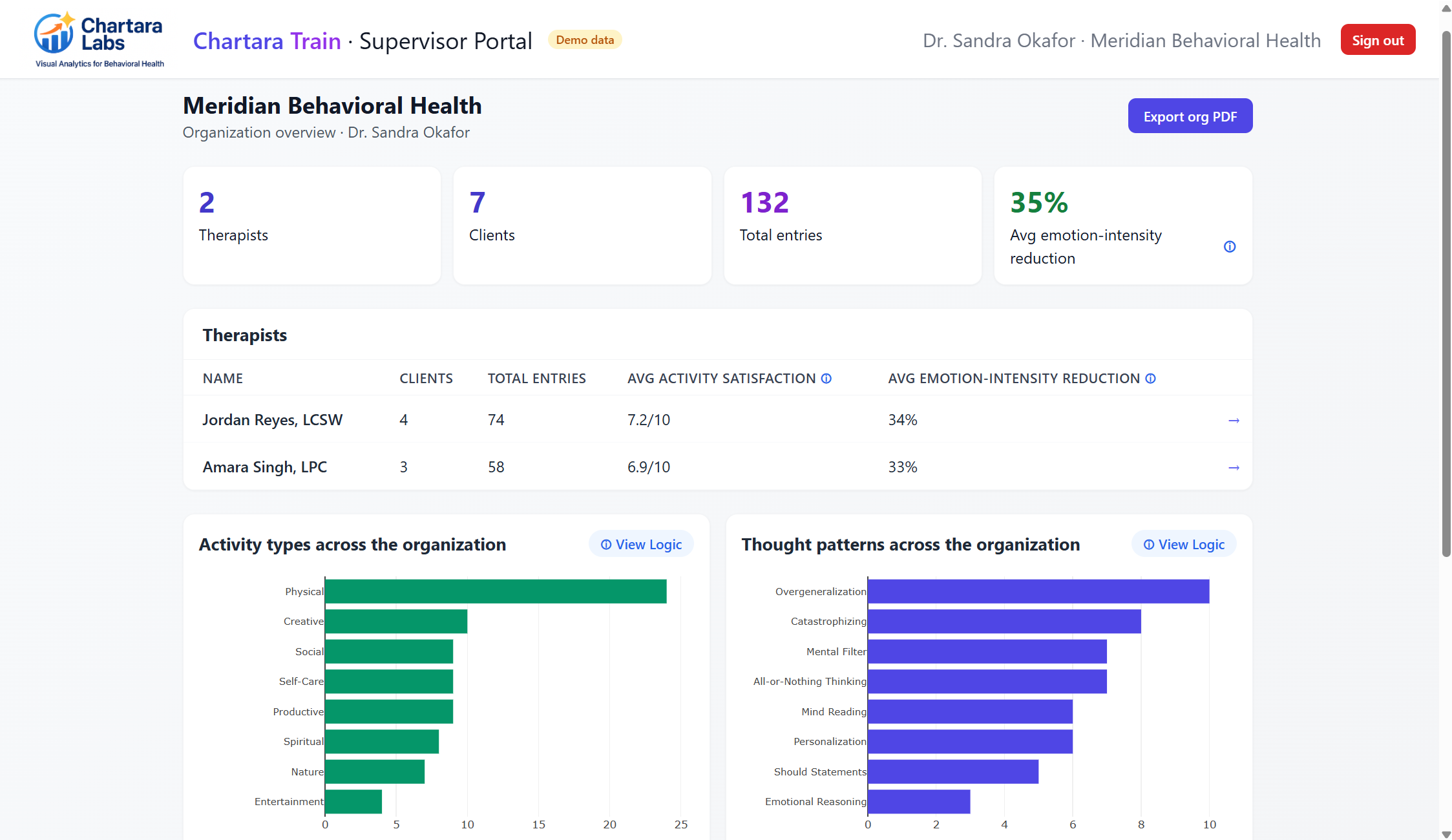Screen dimensions: 1452x840
Task: Sign out of the portal
Action: click(1378, 40)
